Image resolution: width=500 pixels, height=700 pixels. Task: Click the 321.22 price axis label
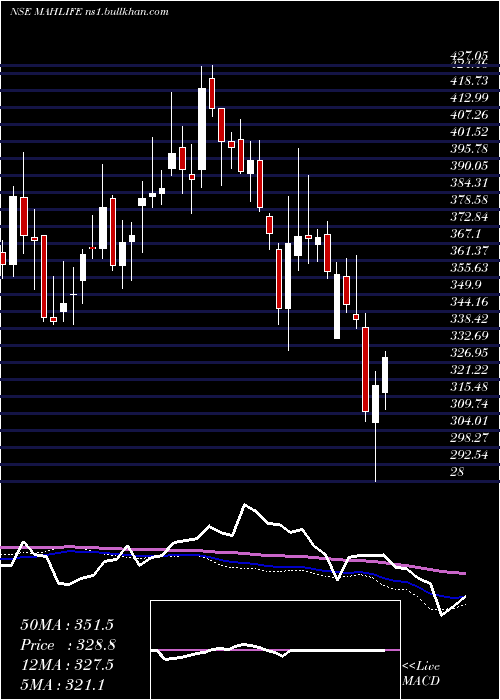tap(469, 370)
